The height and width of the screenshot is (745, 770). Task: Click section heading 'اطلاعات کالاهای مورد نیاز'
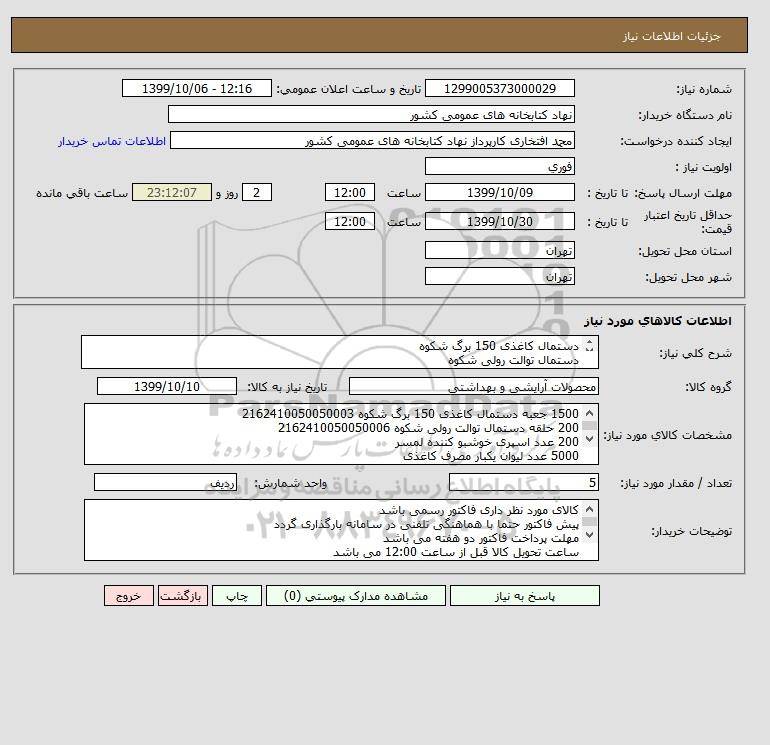(x=658, y=321)
